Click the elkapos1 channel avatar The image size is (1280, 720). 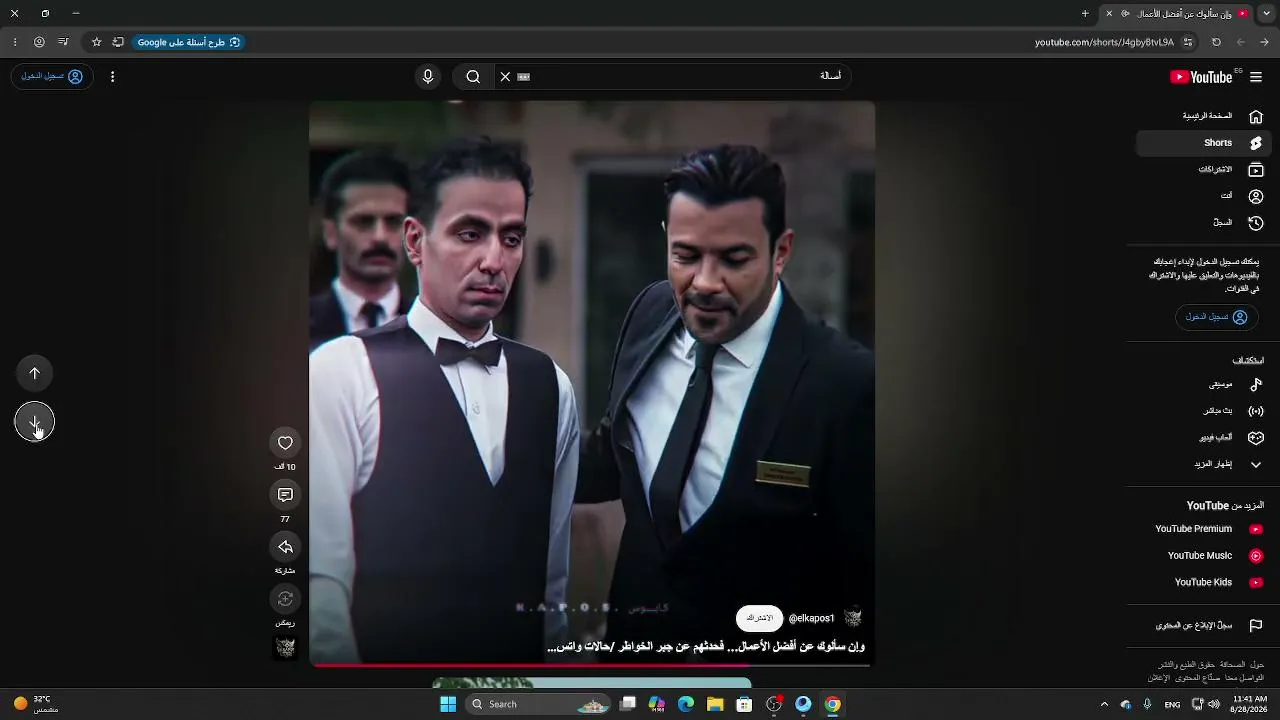tap(853, 618)
